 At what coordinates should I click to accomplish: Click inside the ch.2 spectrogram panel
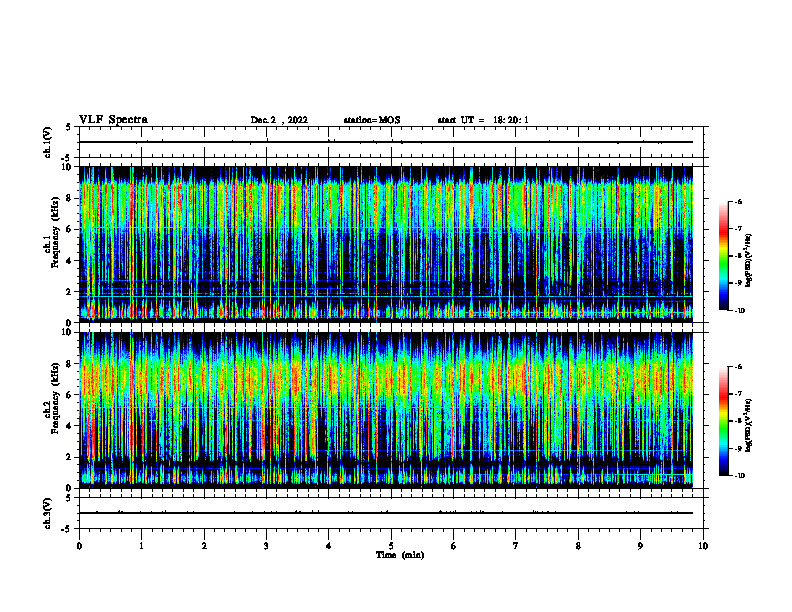[385, 410]
